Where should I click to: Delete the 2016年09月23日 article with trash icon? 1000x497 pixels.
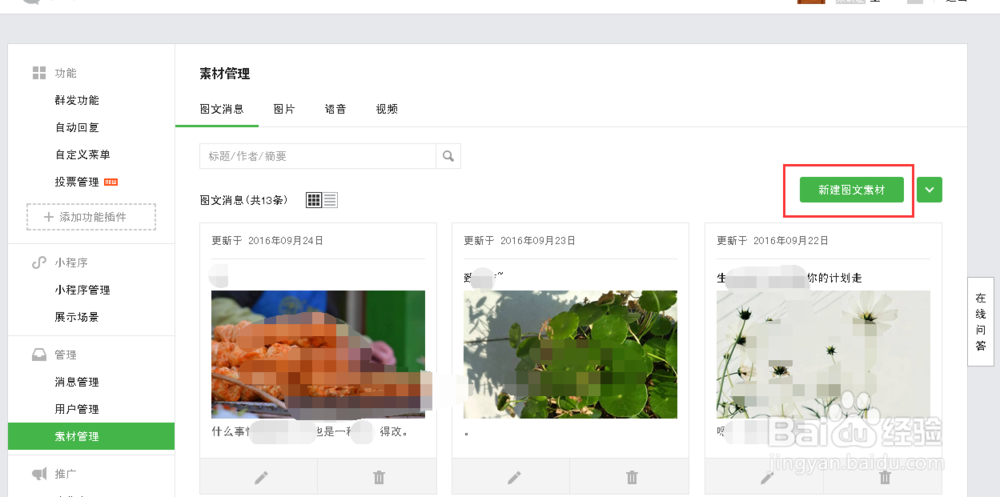coord(631,477)
